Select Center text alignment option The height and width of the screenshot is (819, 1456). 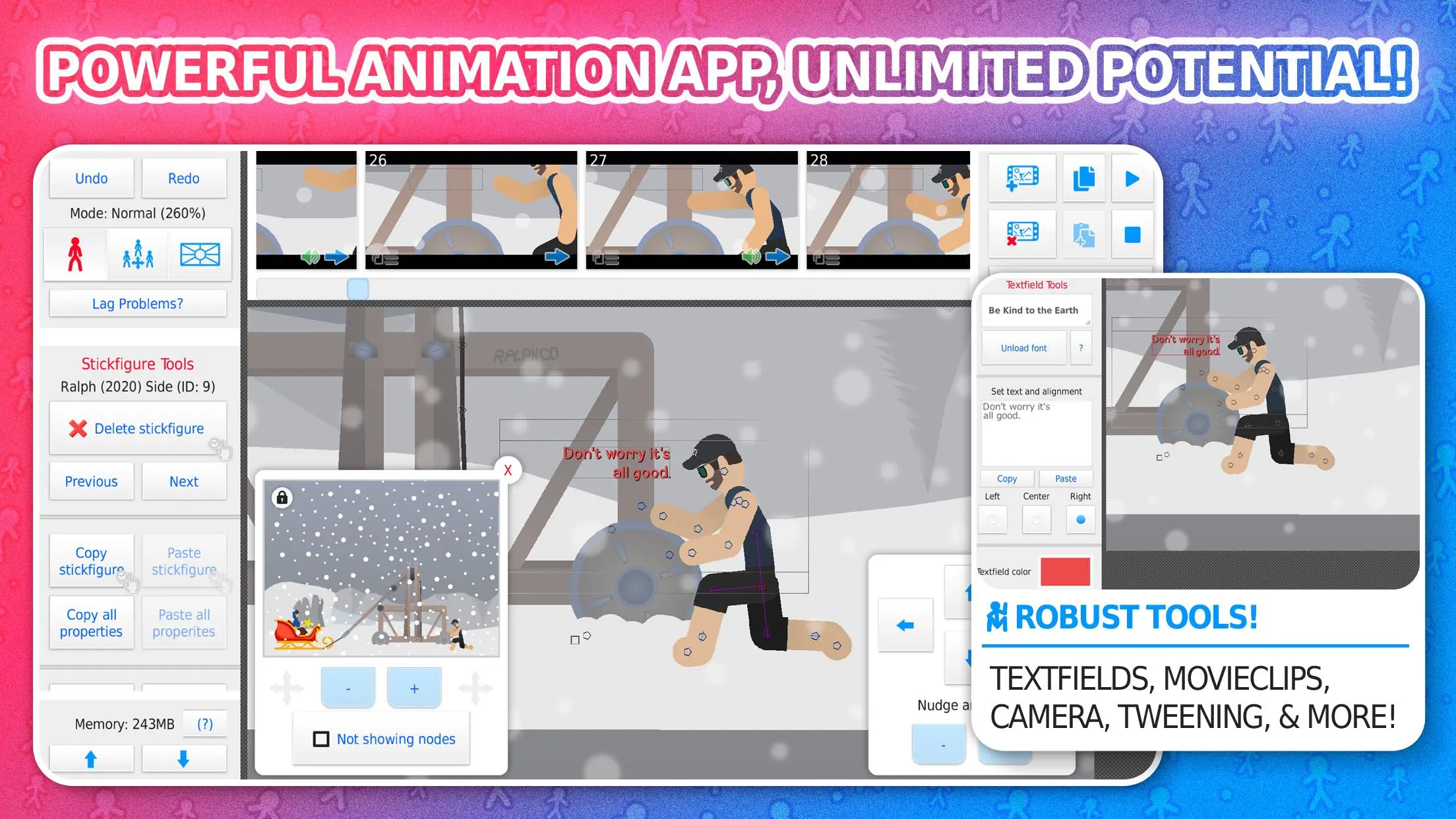click(x=1036, y=518)
